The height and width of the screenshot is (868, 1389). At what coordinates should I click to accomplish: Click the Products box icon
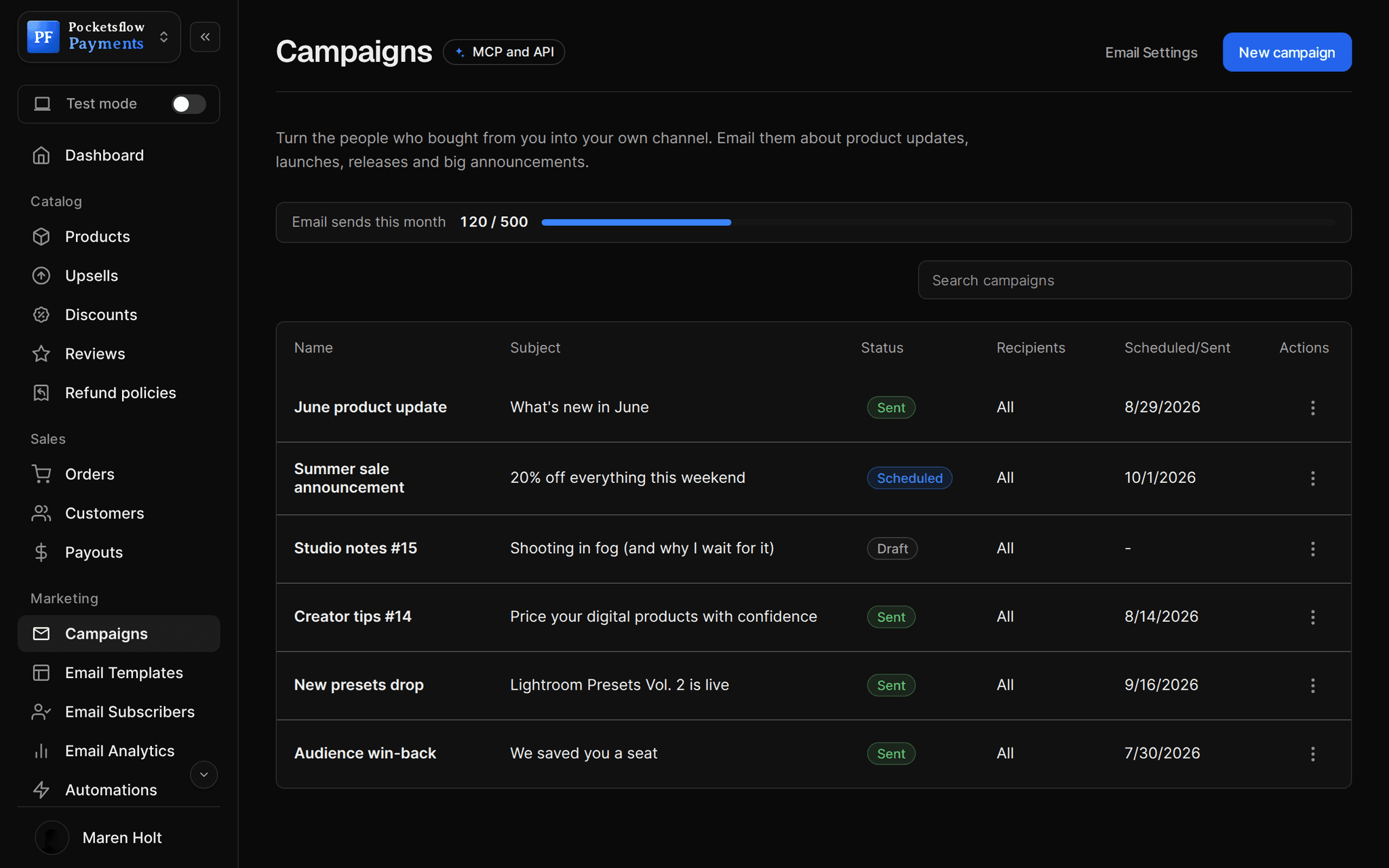click(41, 237)
